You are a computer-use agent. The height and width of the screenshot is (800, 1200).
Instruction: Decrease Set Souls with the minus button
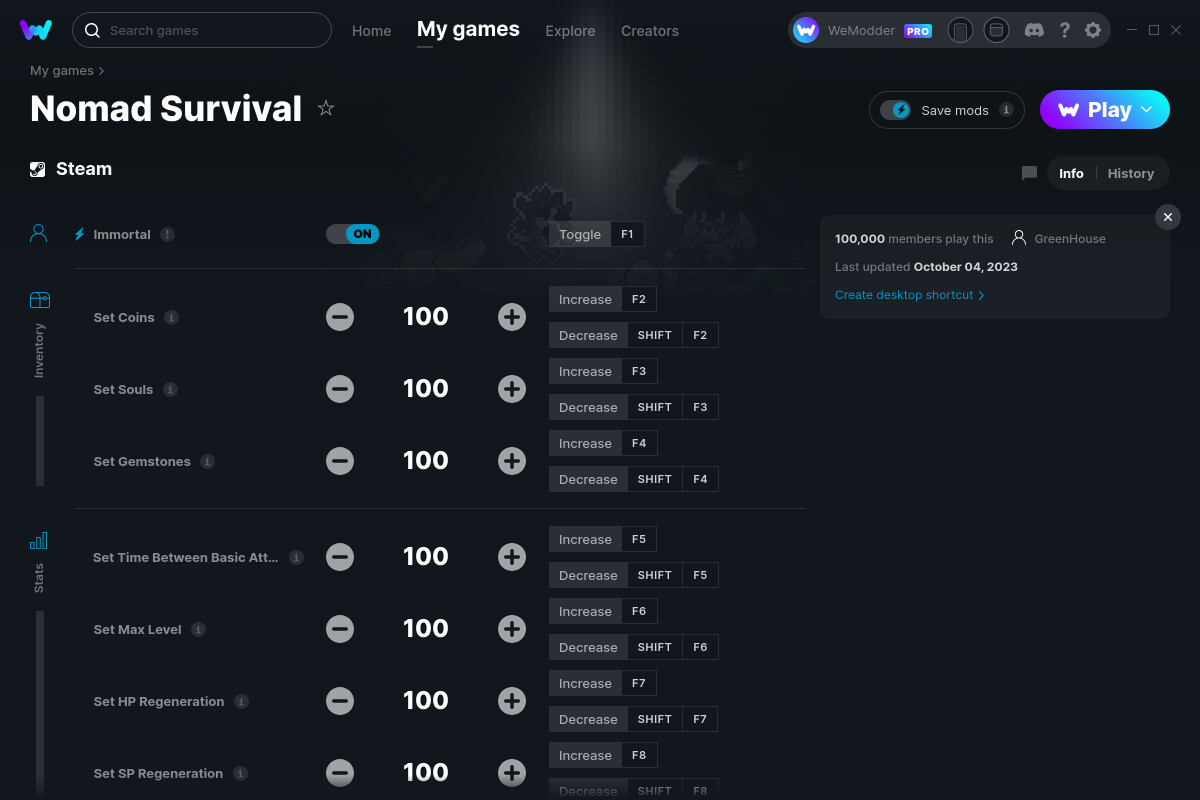point(340,389)
